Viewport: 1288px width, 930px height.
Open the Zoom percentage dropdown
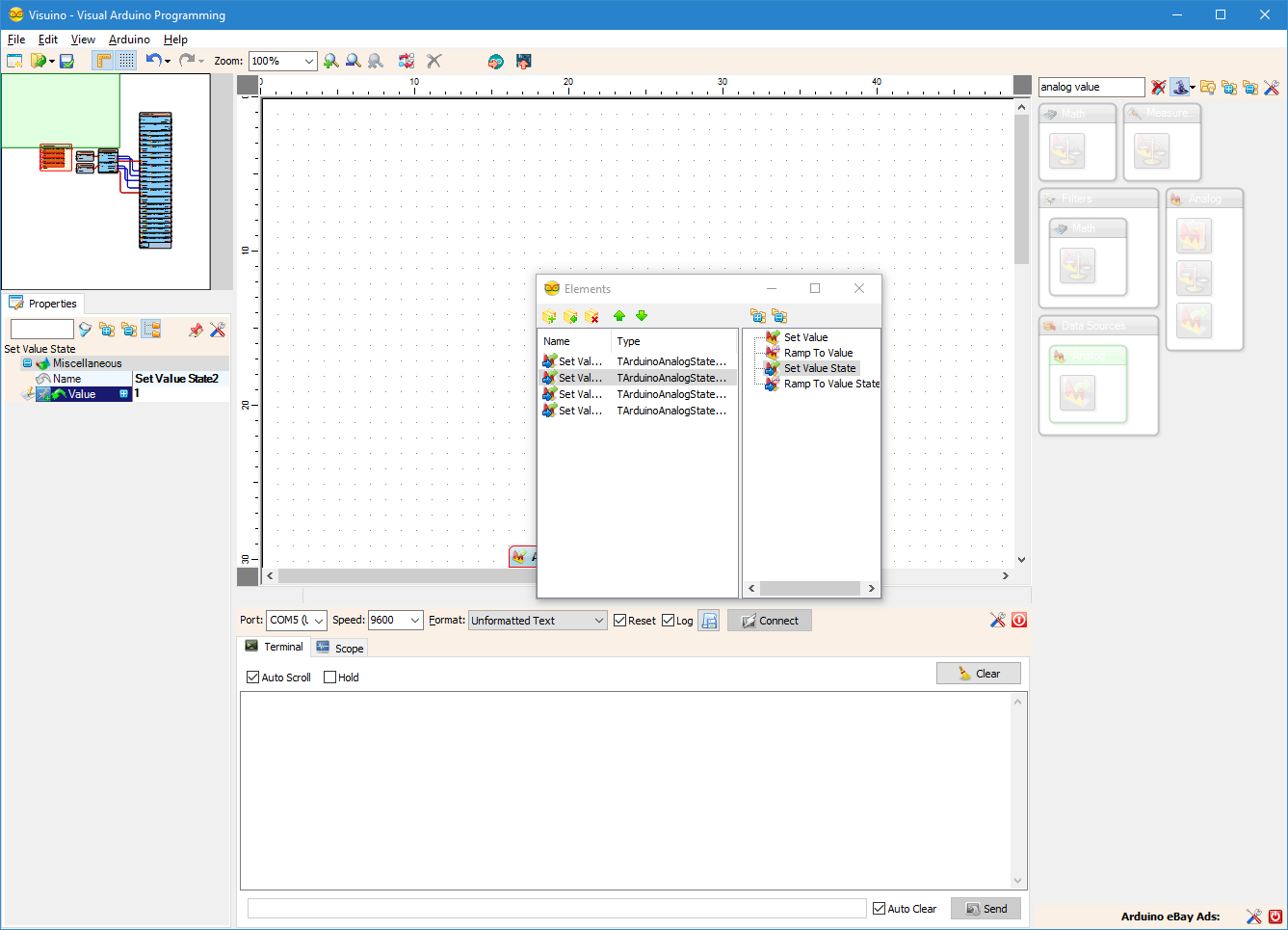pos(308,61)
